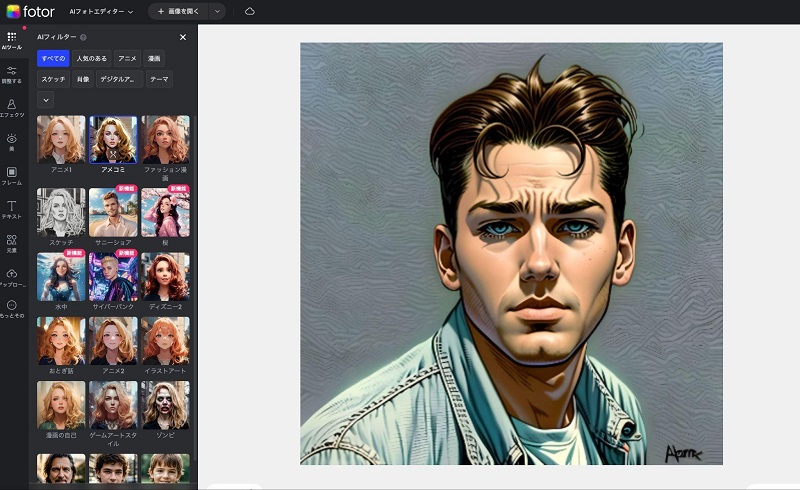Select the フレーム frame tool
Image resolution: width=800 pixels, height=490 pixels.
[12, 176]
